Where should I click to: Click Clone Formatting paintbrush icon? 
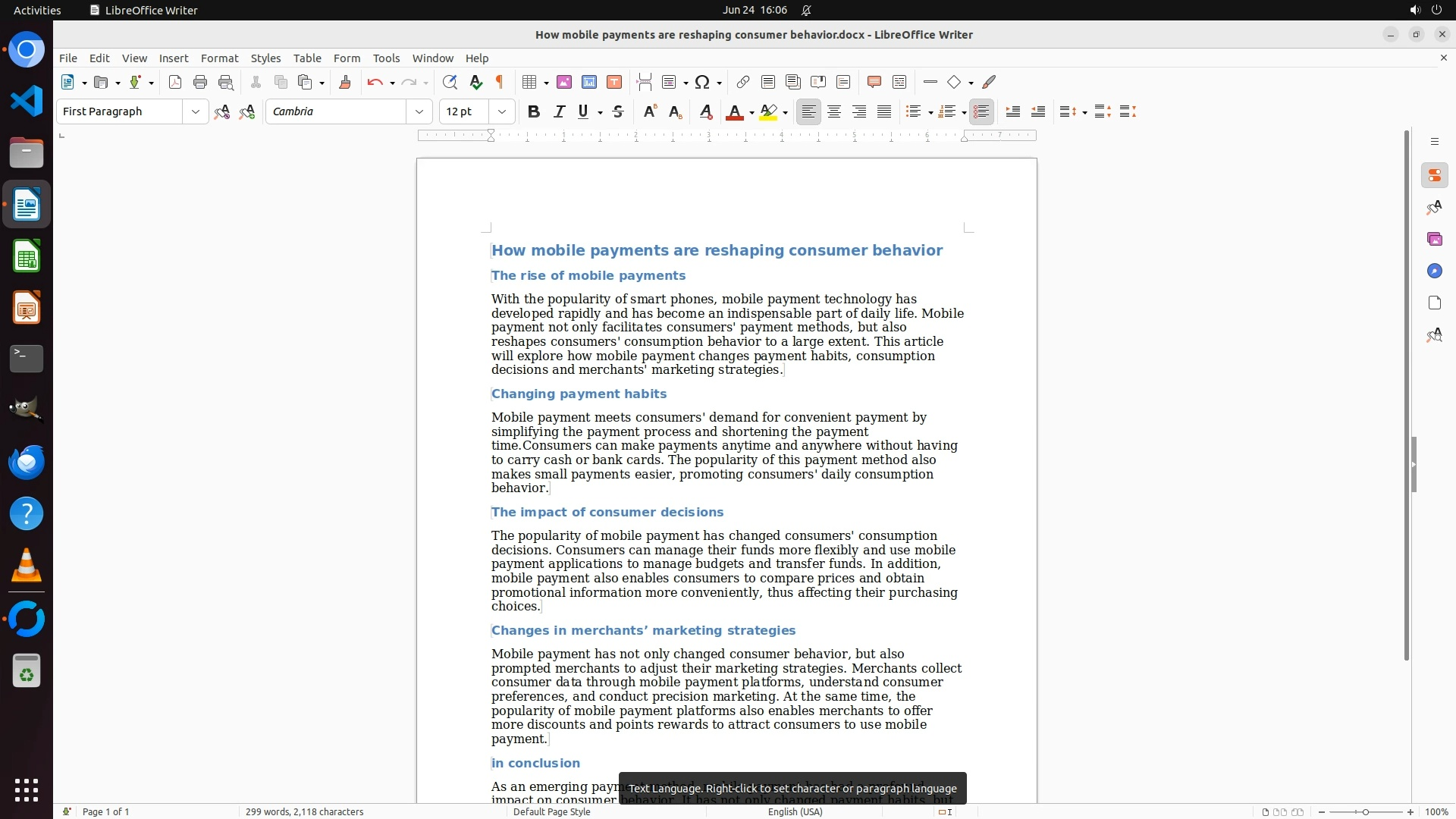click(x=344, y=82)
